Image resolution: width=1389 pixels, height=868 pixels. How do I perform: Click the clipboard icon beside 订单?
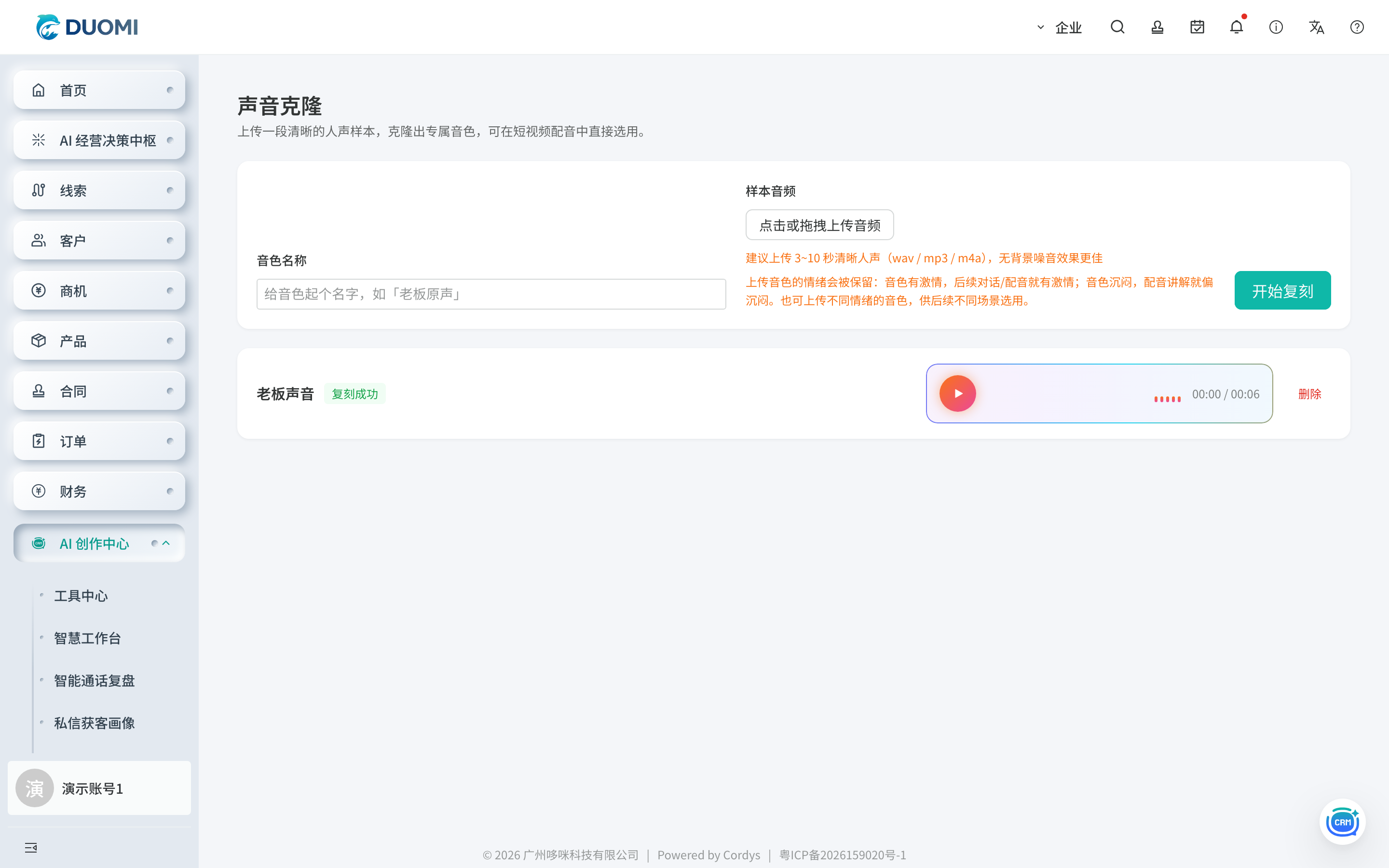coord(39,441)
